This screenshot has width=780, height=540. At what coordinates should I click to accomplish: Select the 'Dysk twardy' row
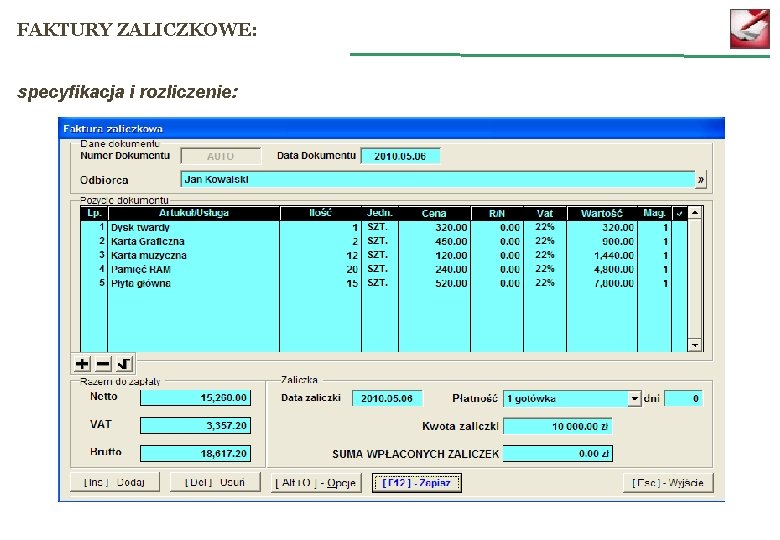click(384, 227)
